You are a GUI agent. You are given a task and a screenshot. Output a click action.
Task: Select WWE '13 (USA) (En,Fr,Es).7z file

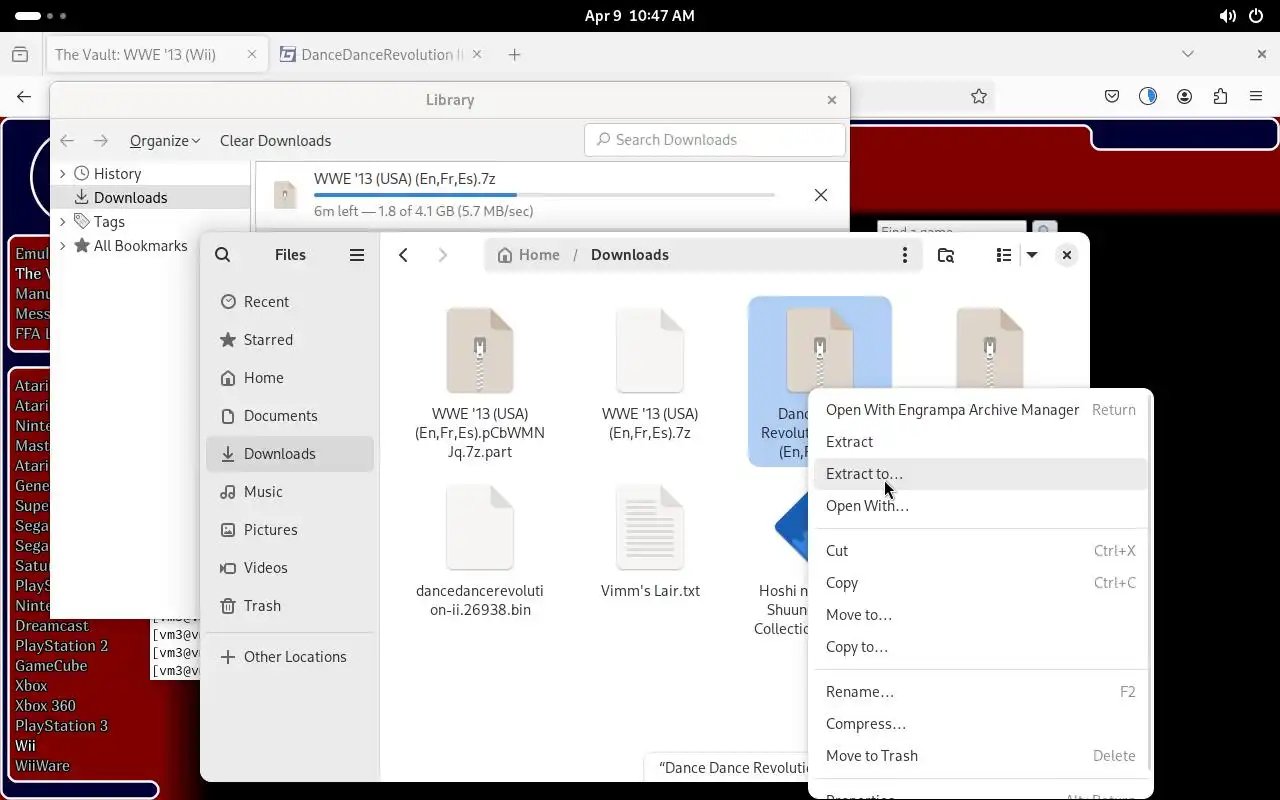click(650, 374)
